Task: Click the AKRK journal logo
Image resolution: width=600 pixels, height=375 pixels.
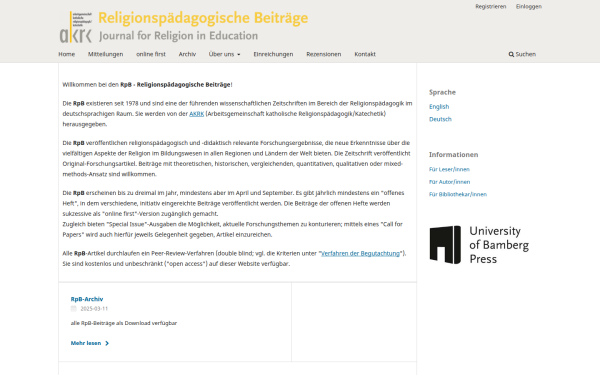Action: (76, 27)
